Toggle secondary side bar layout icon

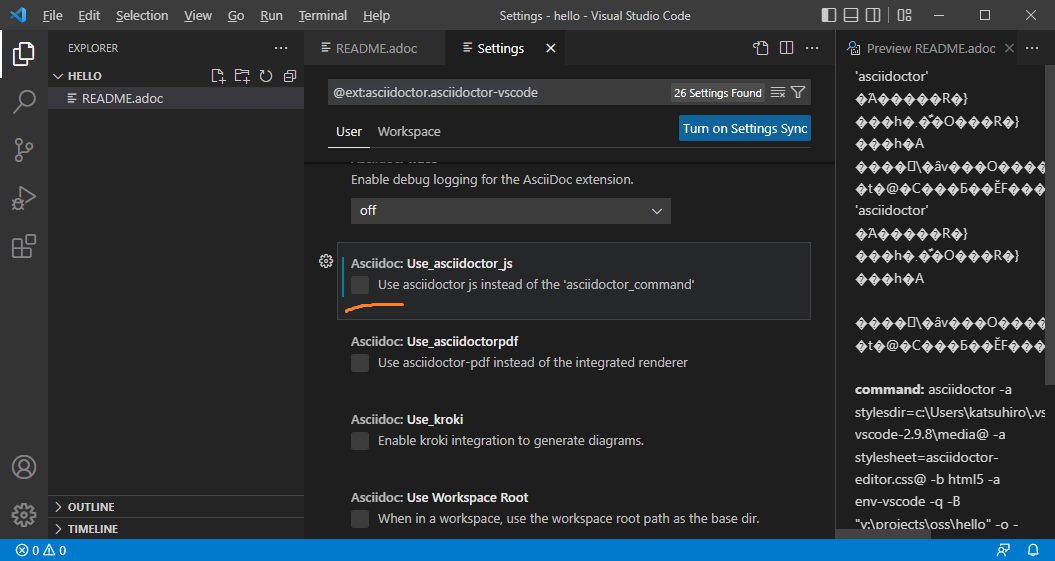pyautogui.click(x=873, y=15)
